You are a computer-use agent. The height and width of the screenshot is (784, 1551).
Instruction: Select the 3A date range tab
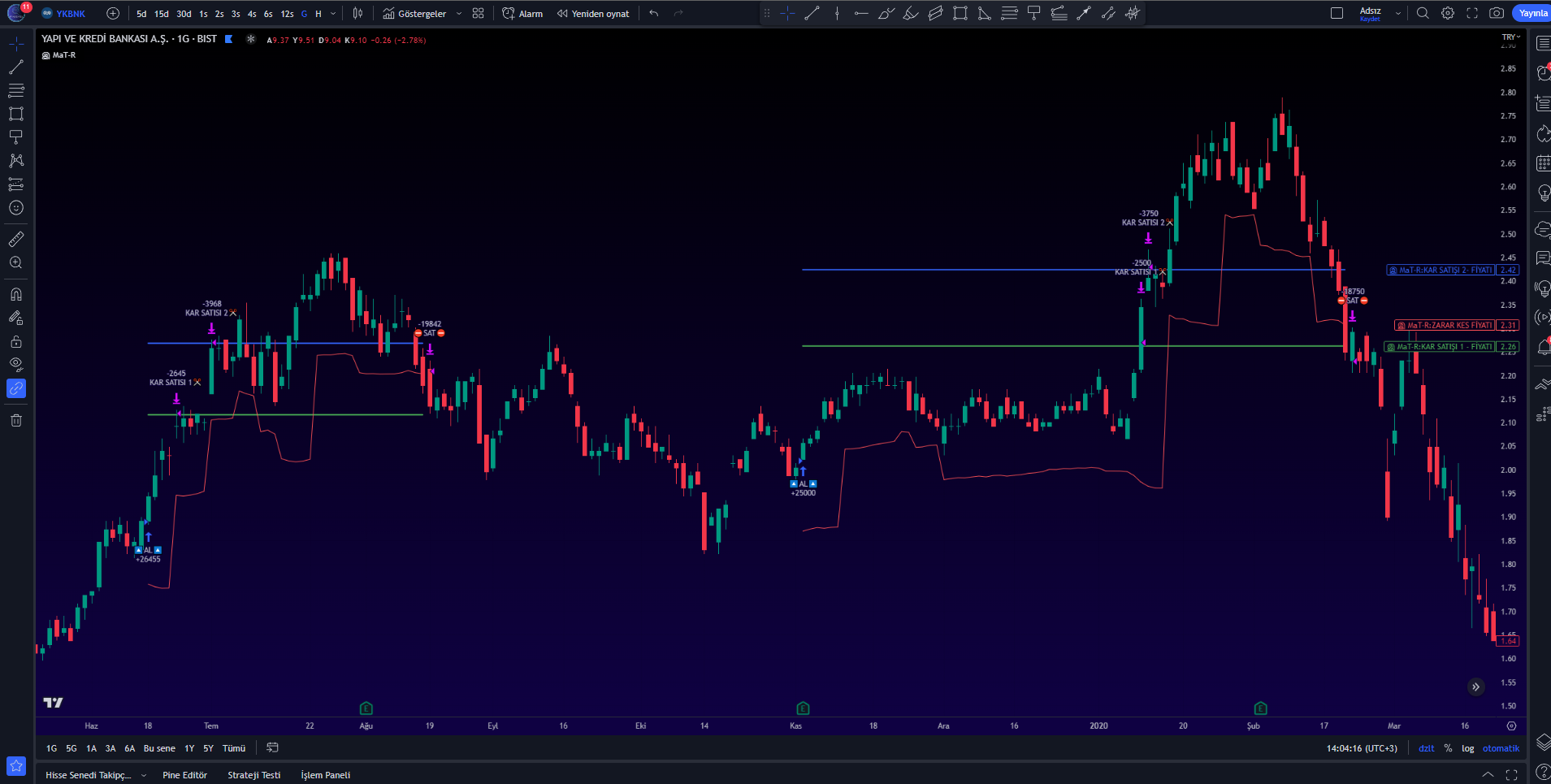point(110,748)
